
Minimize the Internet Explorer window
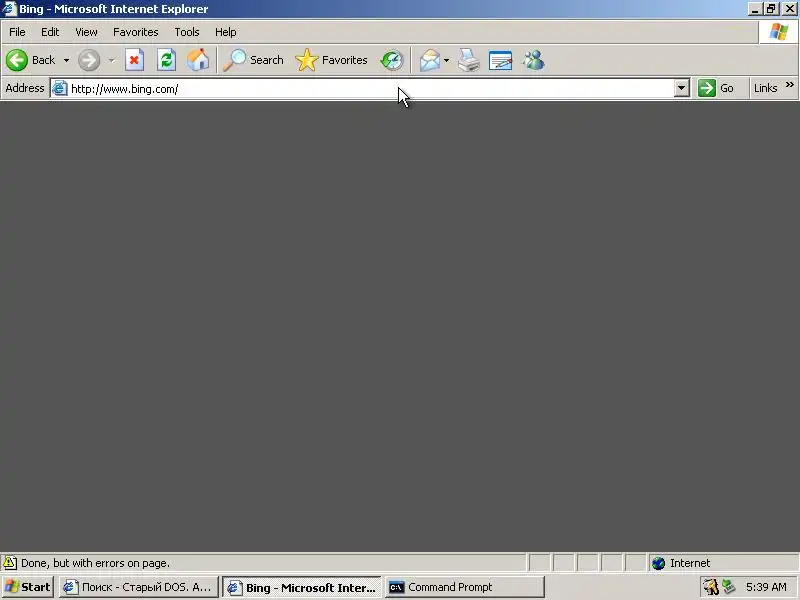(x=755, y=9)
